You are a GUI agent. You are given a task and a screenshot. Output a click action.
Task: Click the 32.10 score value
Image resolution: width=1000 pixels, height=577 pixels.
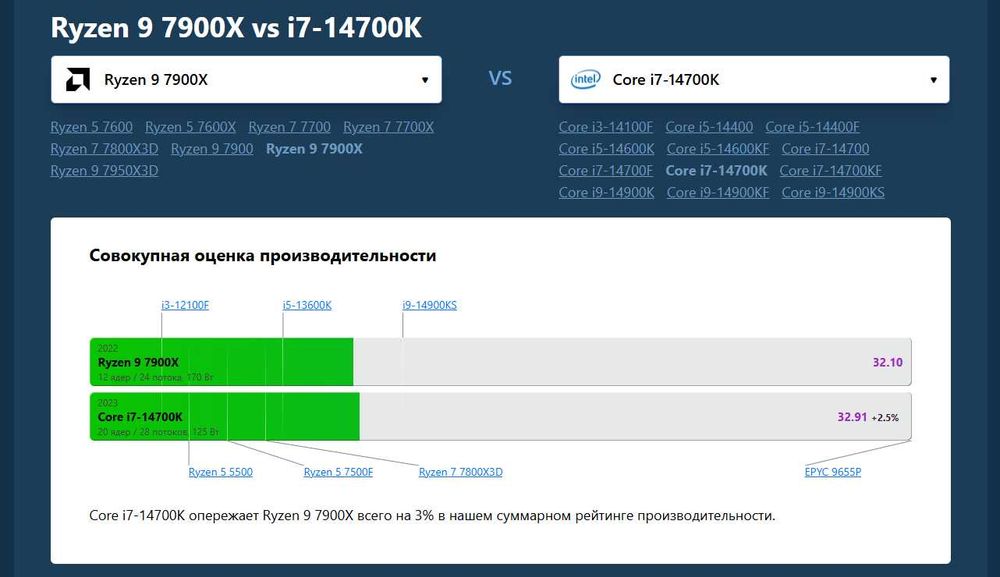click(x=888, y=362)
